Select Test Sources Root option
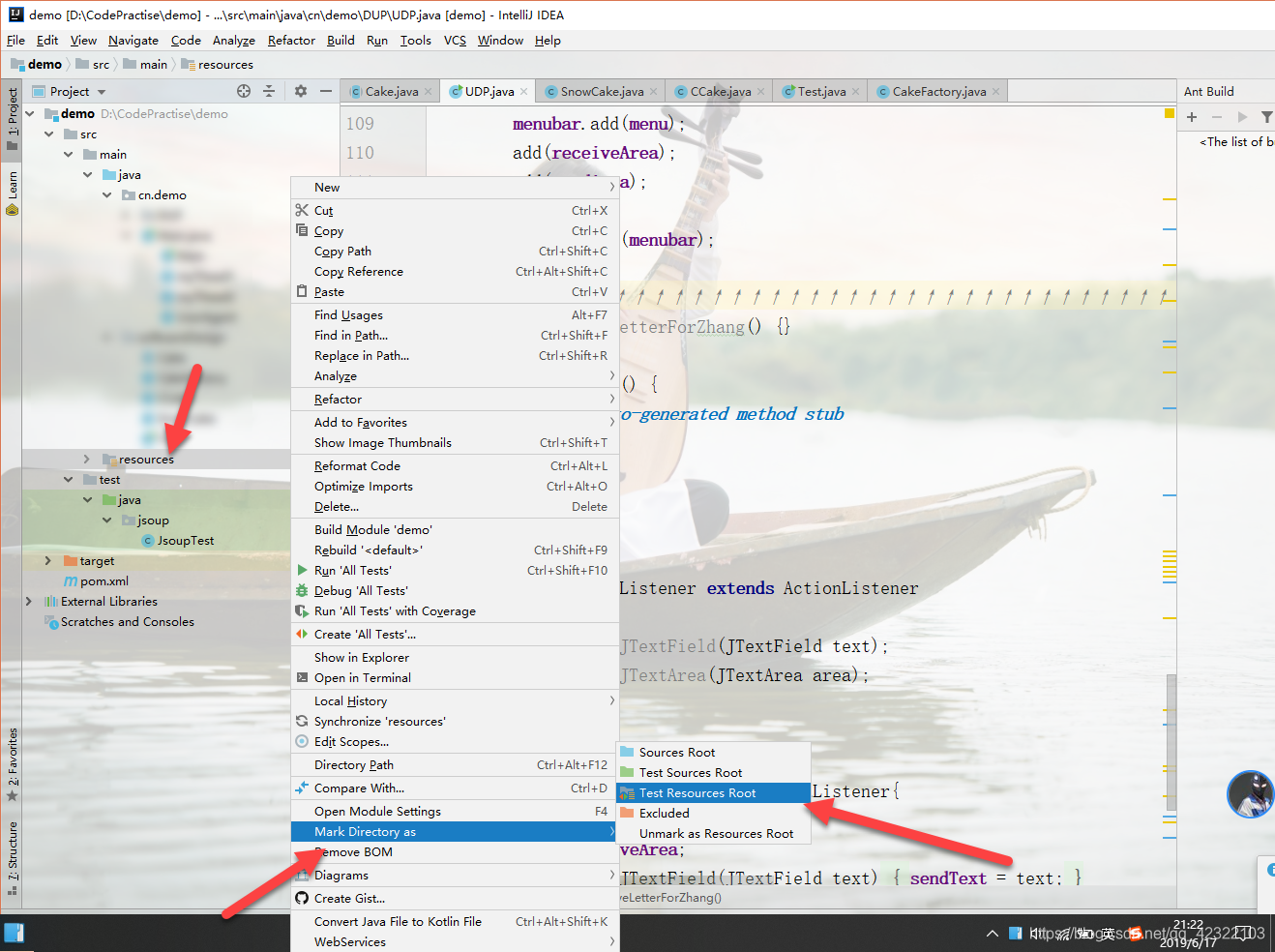This screenshot has height=952, width=1275. [713, 772]
